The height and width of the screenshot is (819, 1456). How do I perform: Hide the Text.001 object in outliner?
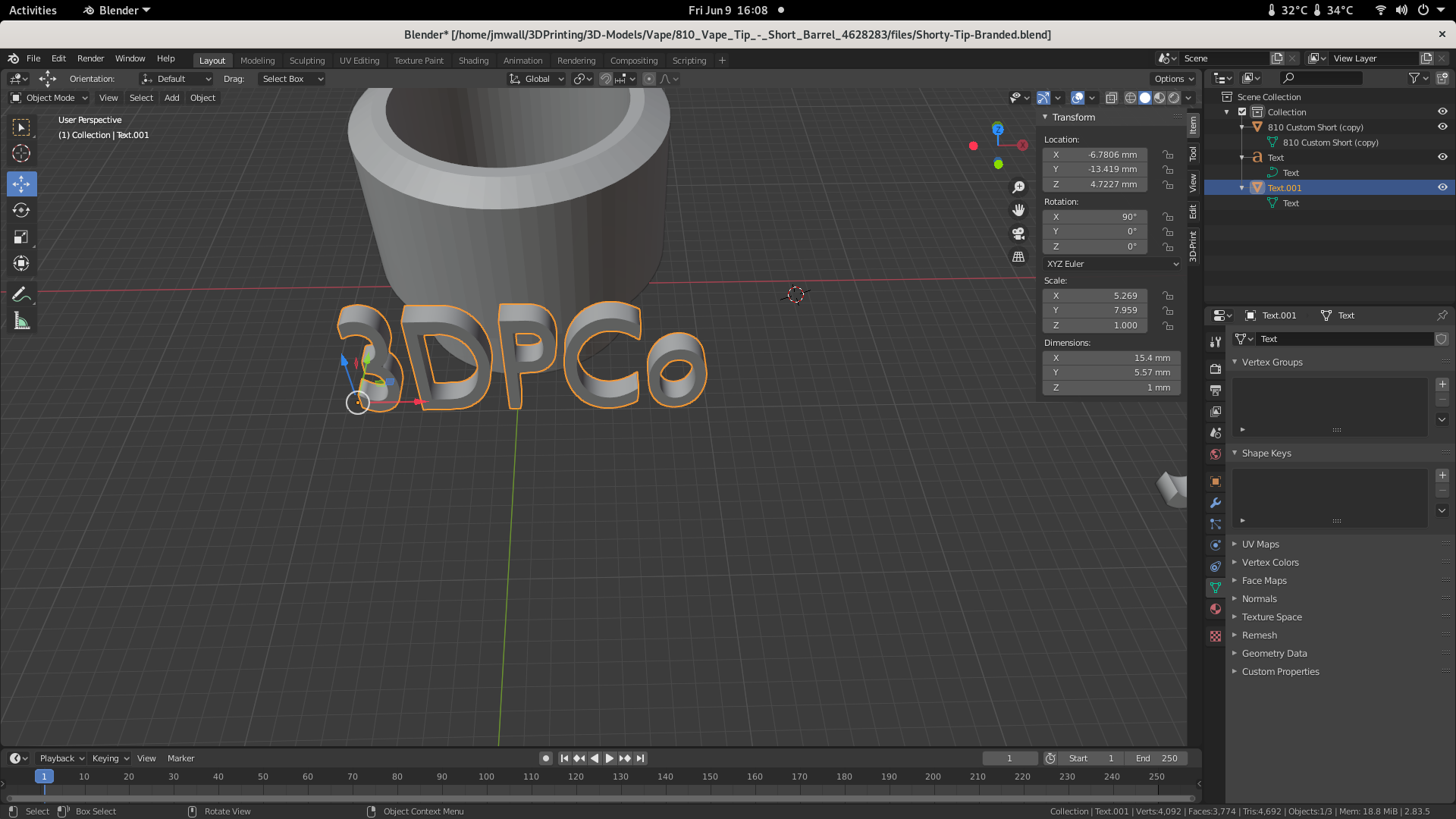1442,187
